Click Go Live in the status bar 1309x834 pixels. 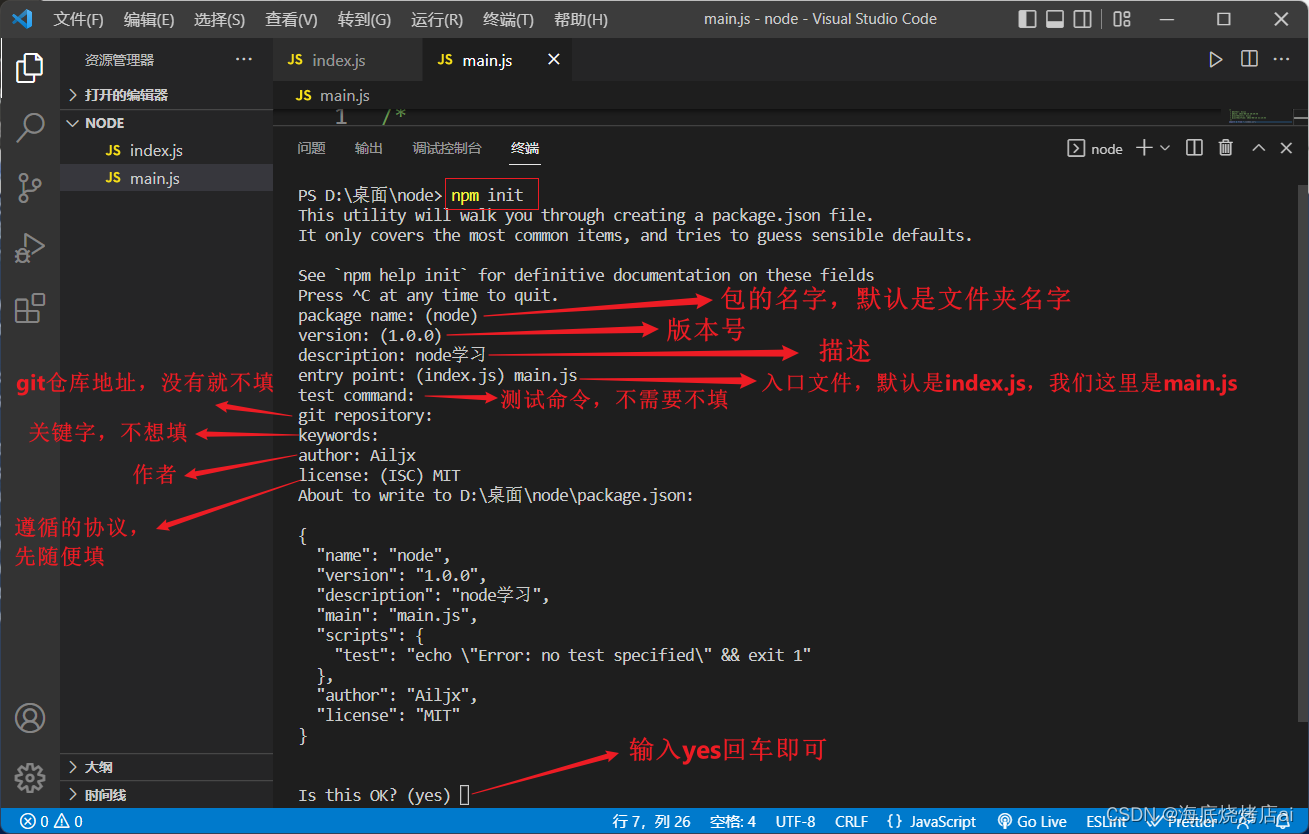click(1032, 821)
